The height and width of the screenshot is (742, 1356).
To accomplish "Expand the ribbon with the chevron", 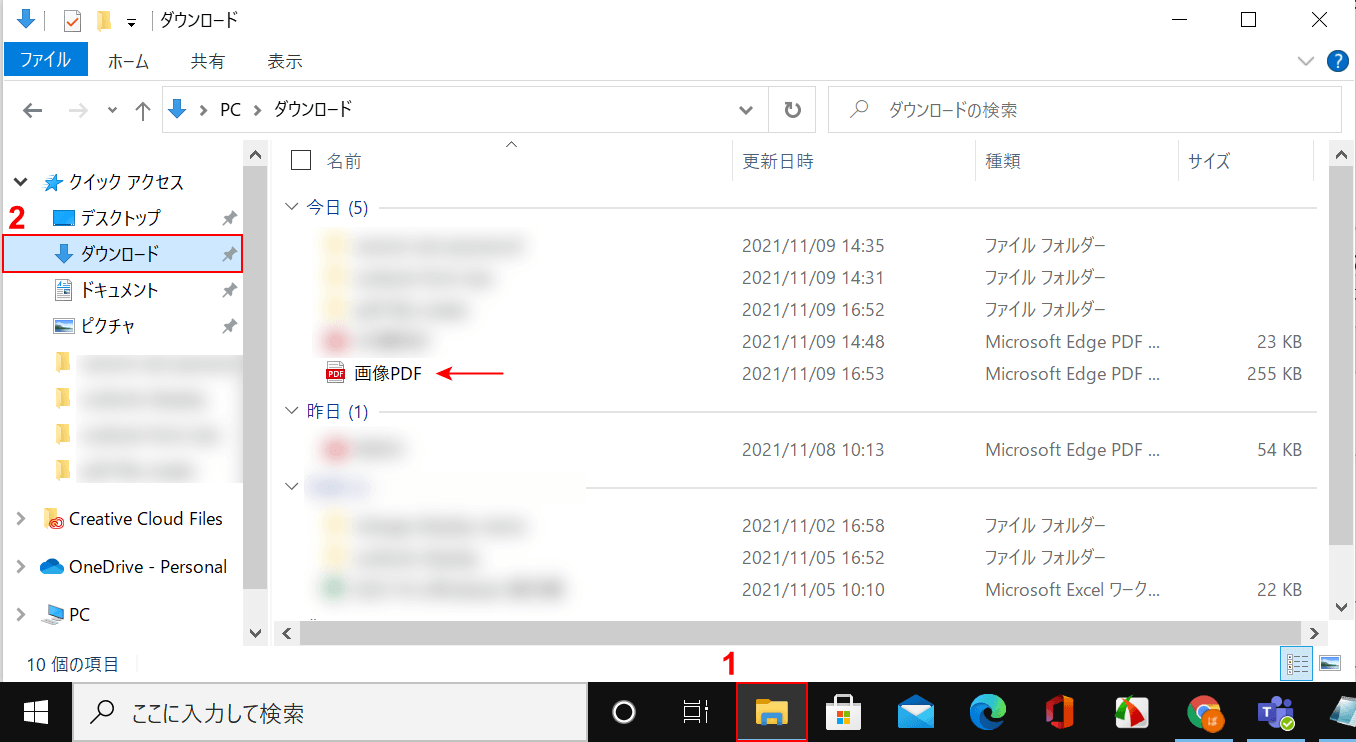I will 1305,61.
